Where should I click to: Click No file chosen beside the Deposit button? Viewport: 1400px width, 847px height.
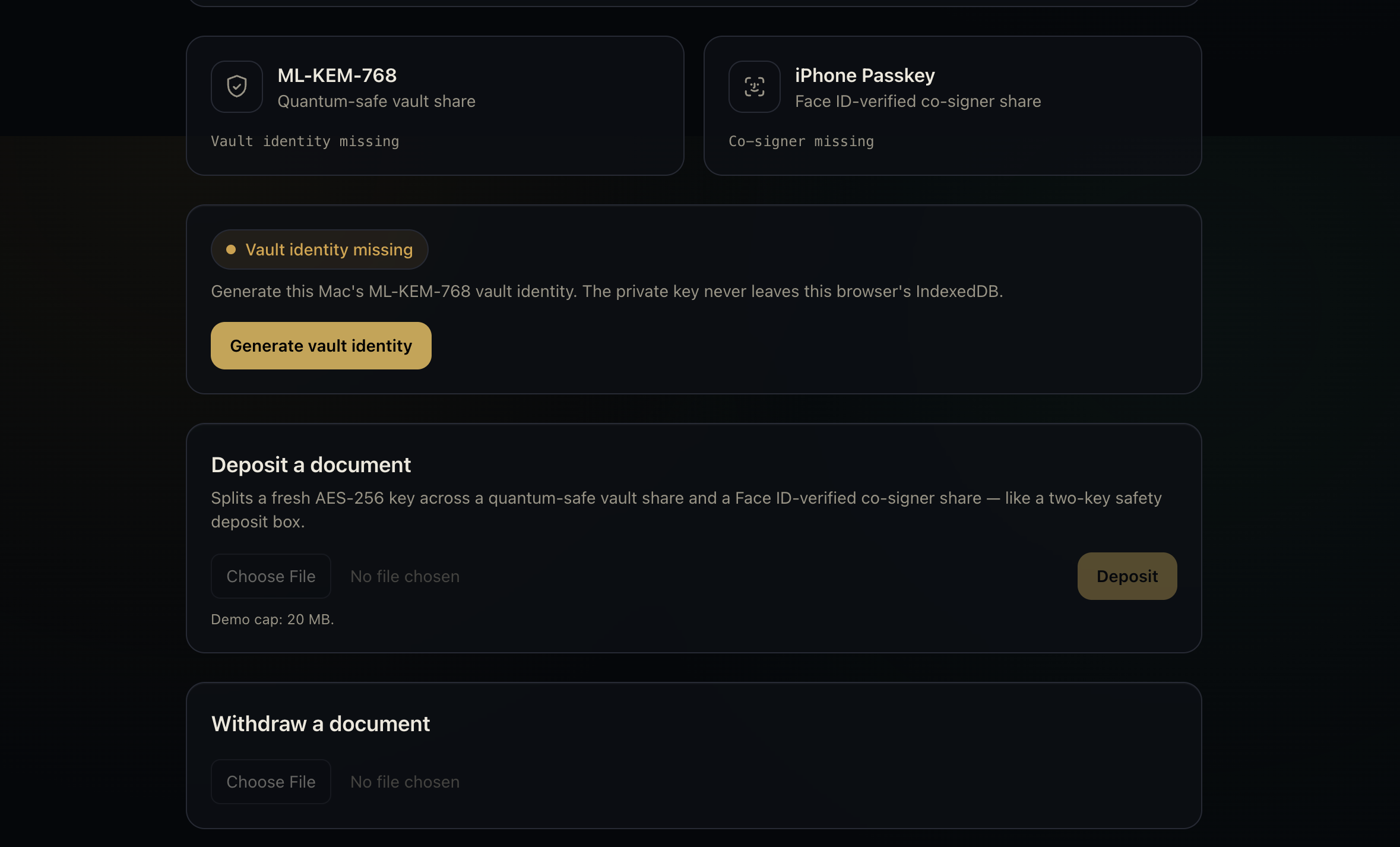(405, 576)
